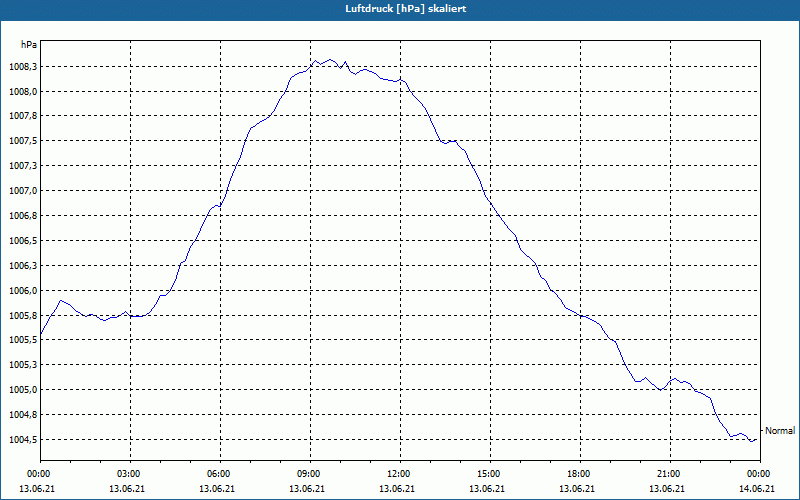Click the 1005,5 pressure label
800x500 pixels.
click(23, 340)
